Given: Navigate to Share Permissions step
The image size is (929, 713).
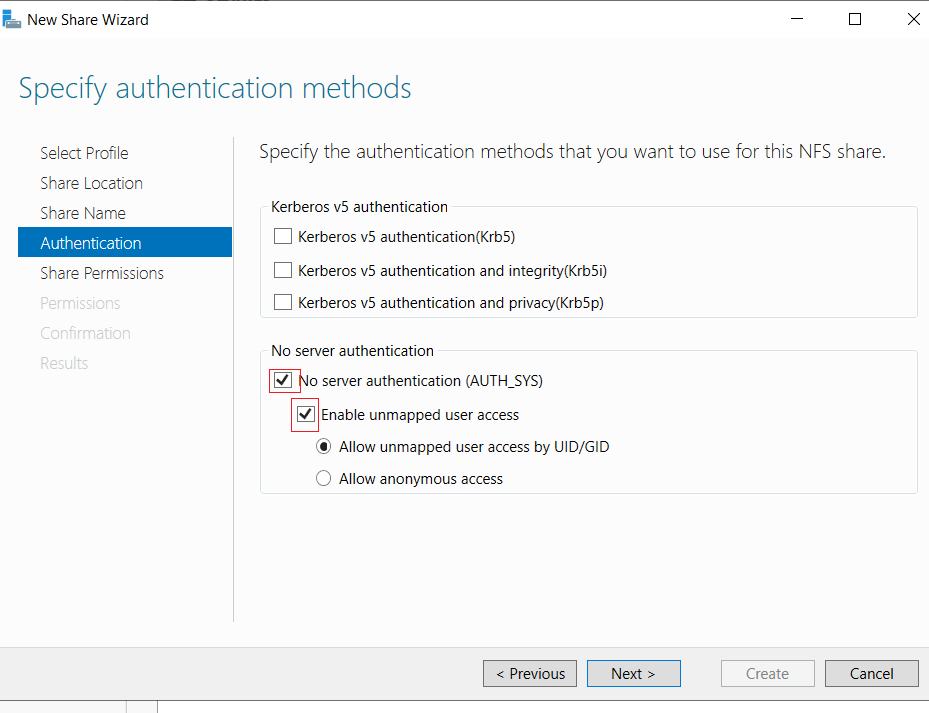Looking at the screenshot, I should coord(102,273).
